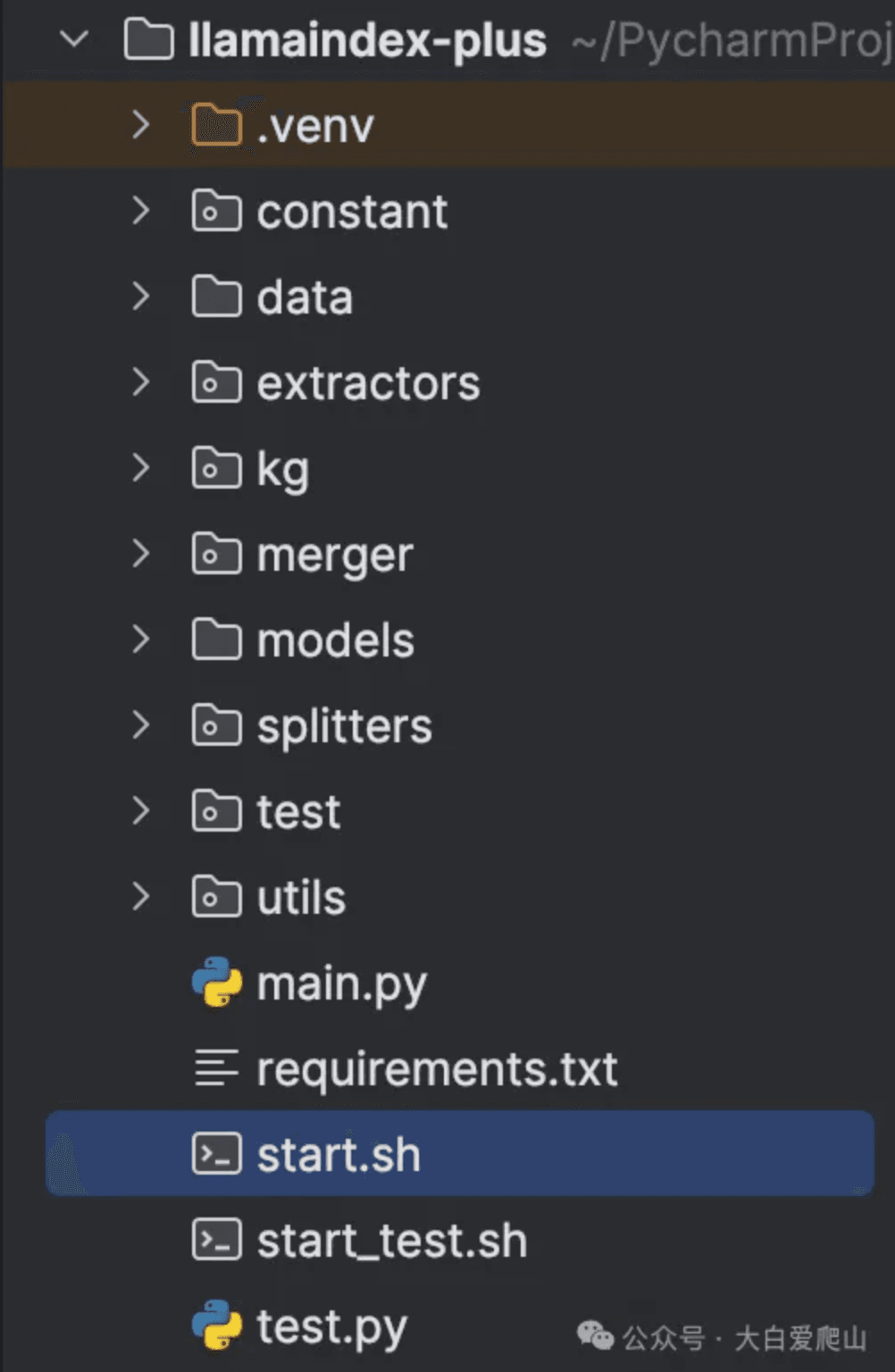Click the .venv folder icon
This screenshot has width=895, height=1372.
pyautogui.click(x=215, y=124)
